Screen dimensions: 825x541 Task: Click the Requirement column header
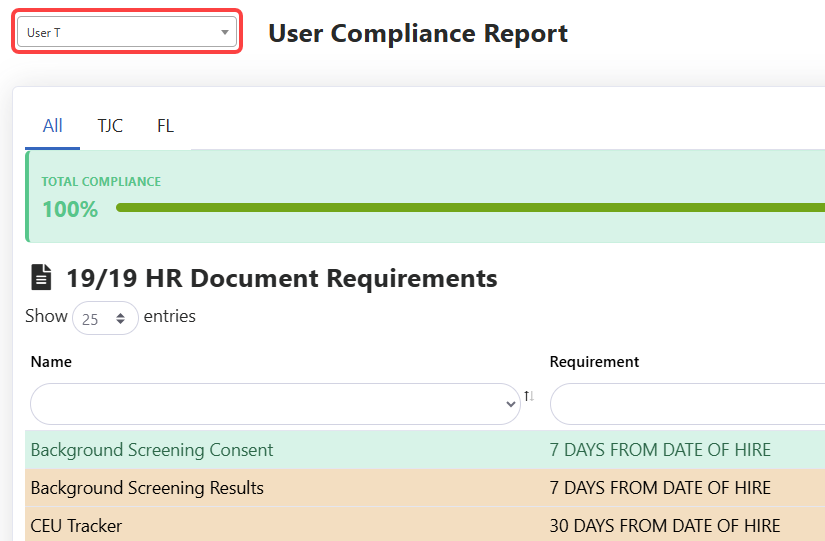594,362
